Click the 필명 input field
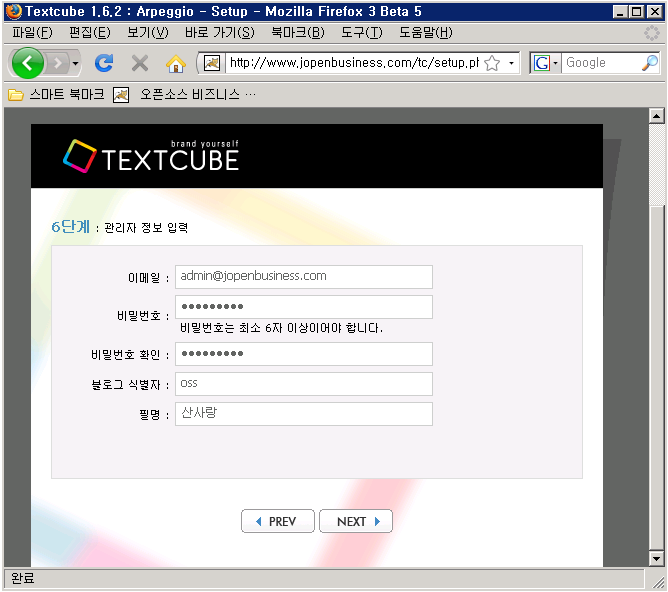This screenshot has width=668, height=592. tap(304, 414)
